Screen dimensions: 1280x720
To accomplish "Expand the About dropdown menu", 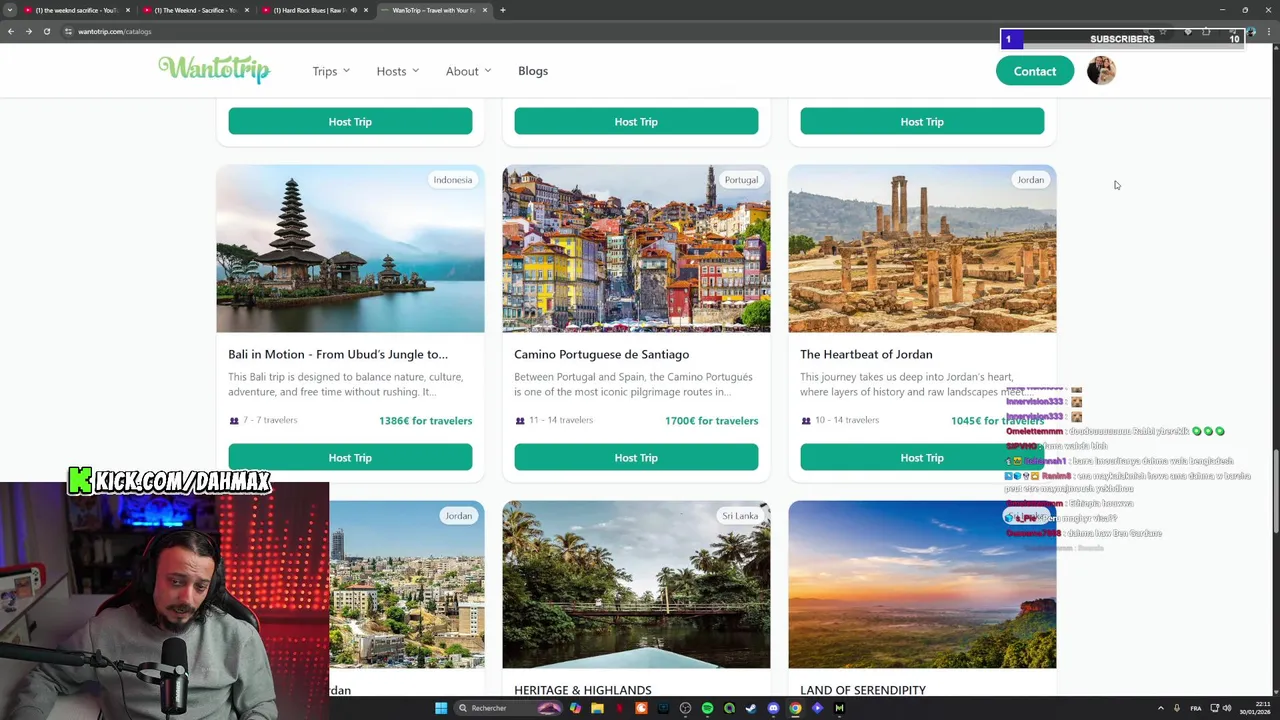I will pyautogui.click(x=468, y=71).
